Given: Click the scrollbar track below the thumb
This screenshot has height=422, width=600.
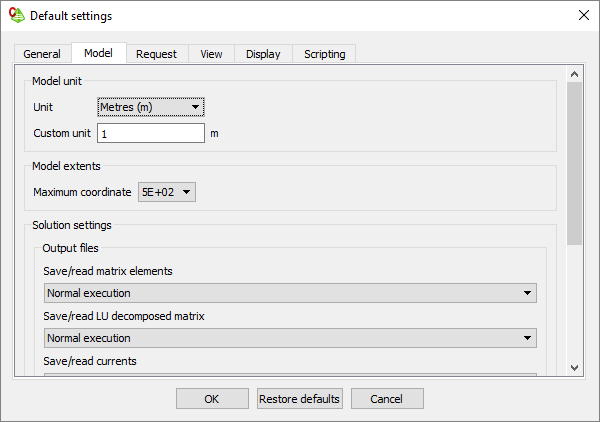Looking at the screenshot, I should tap(574, 300).
